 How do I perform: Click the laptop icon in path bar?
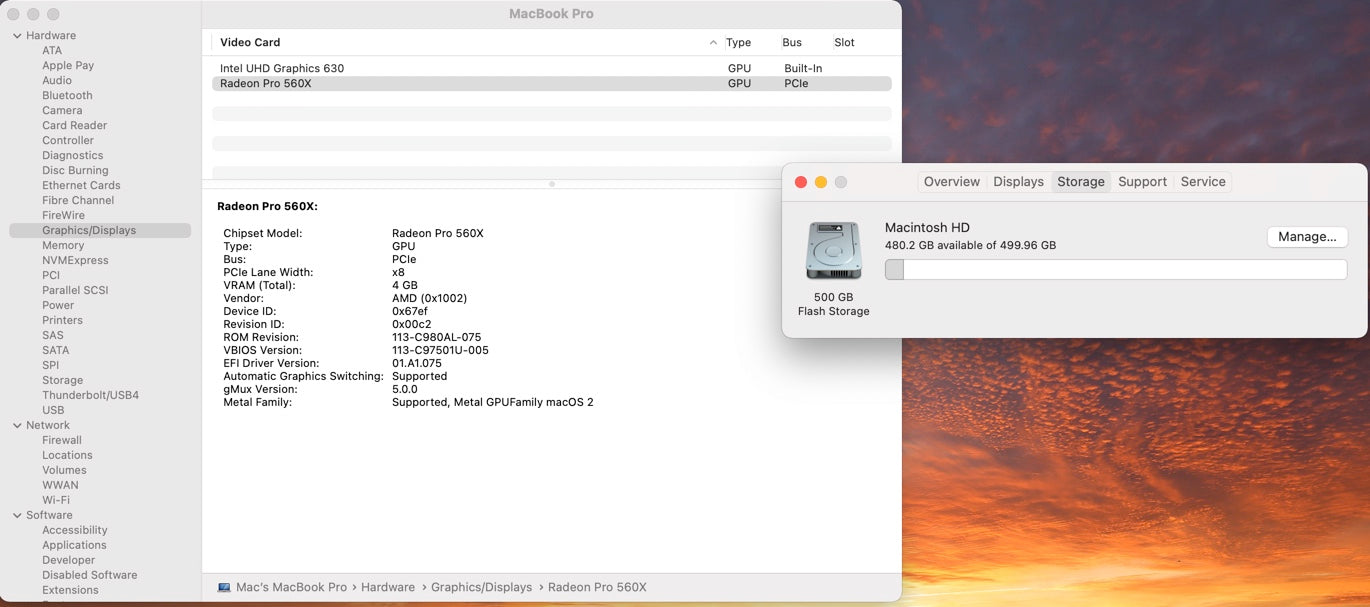[224, 587]
